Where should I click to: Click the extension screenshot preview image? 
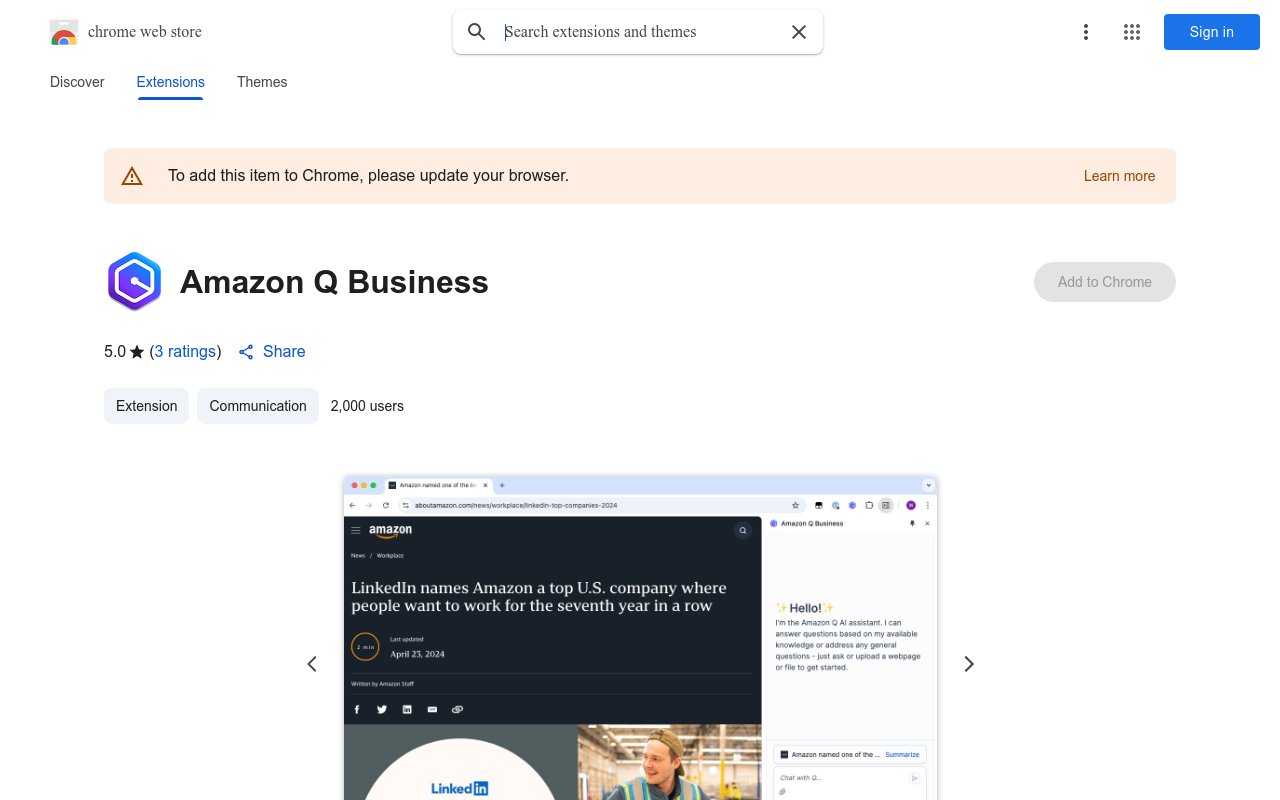640,638
